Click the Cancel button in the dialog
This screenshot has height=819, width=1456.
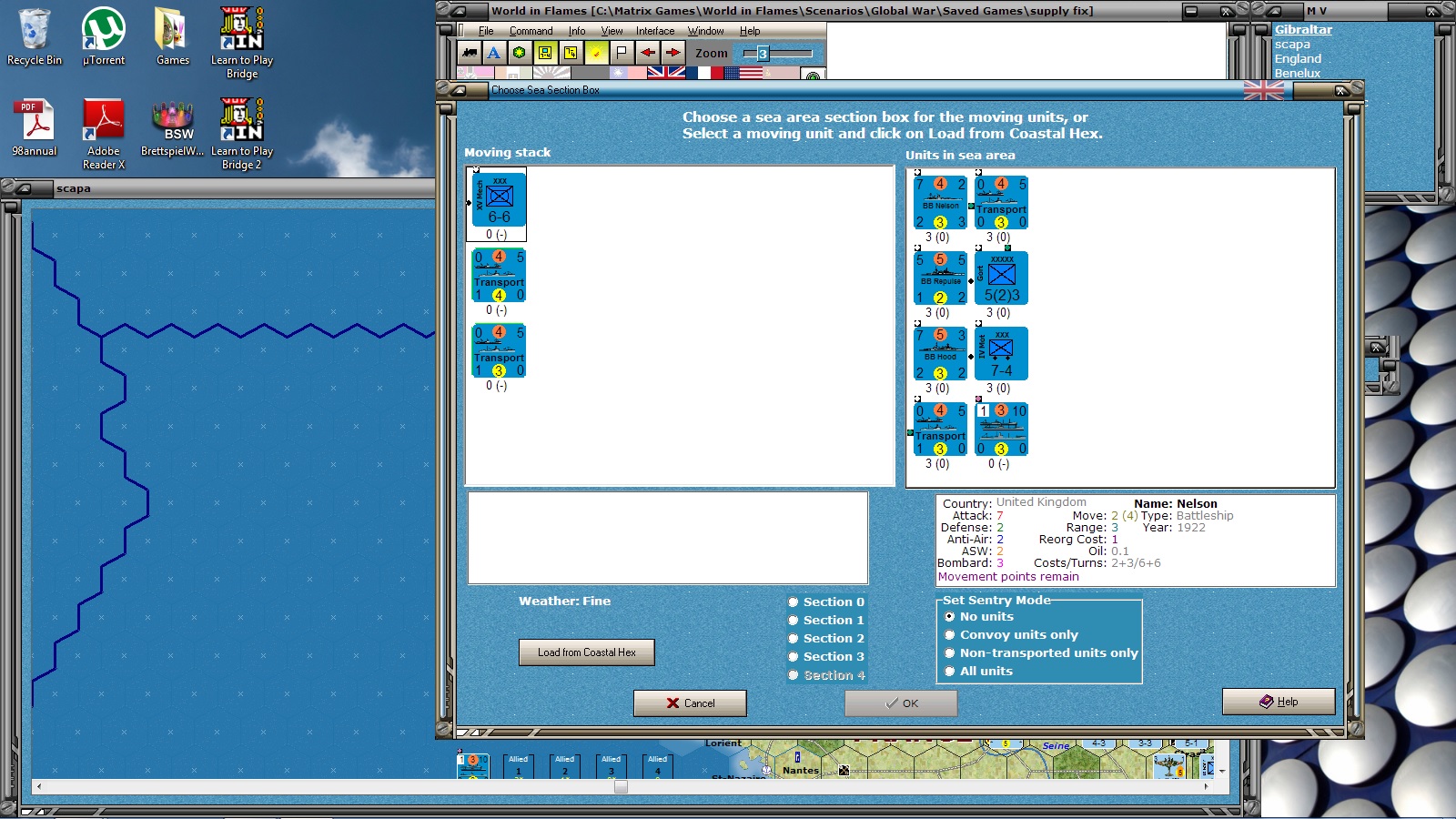pyautogui.click(x=690, y=703)
